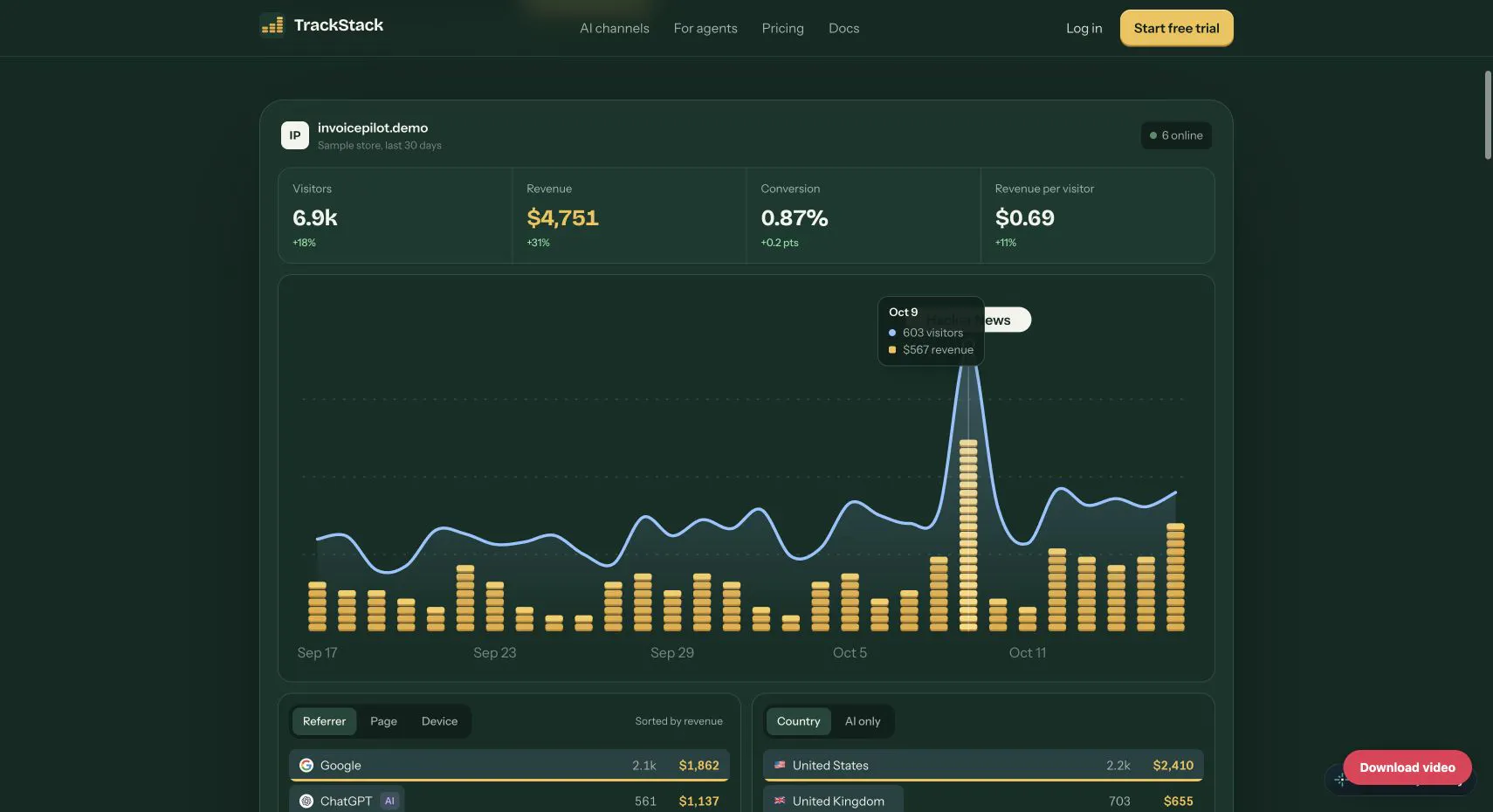Viewport: 1493px width, 812px height.
Task: Select the Referrer tab
Action: coord(324,721)
